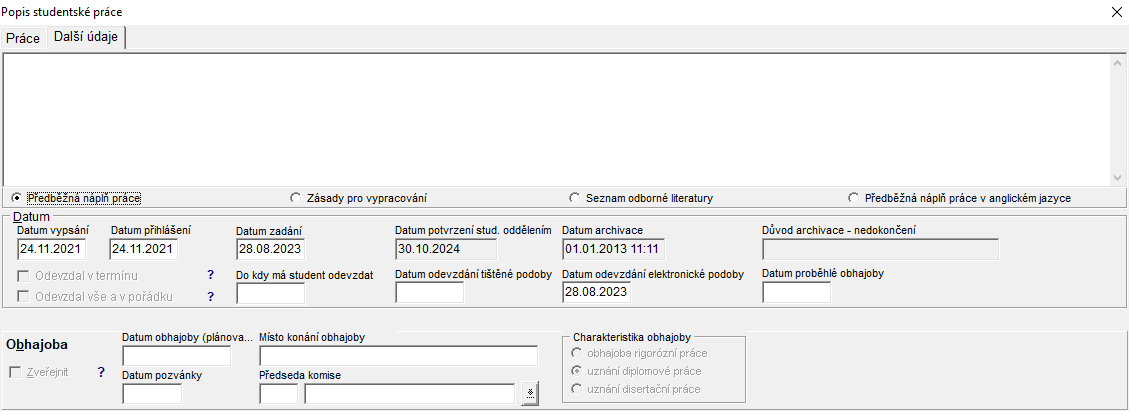The height and width of the screenshot is (411, 1129).
Task: Select the Předběžná náplň práce radio button
Action: (16, 198)
